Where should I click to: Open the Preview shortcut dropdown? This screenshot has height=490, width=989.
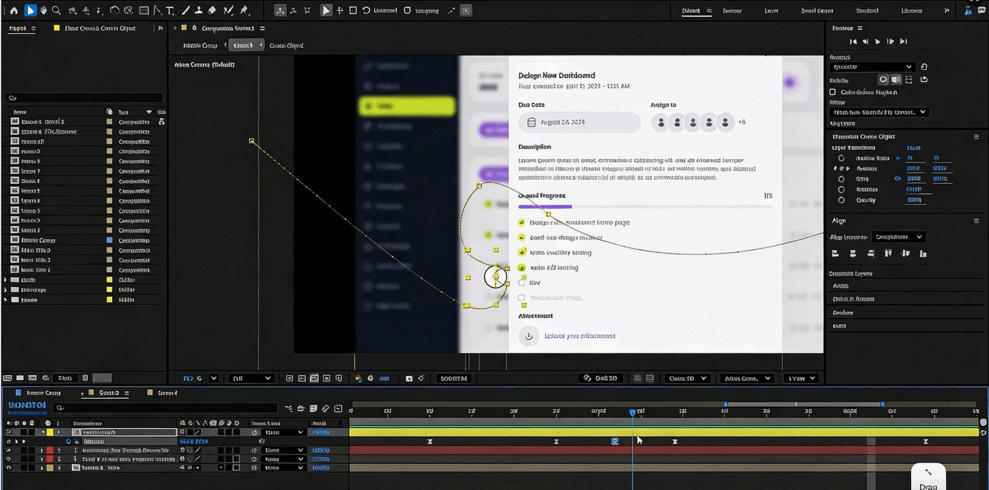point(871,67)
